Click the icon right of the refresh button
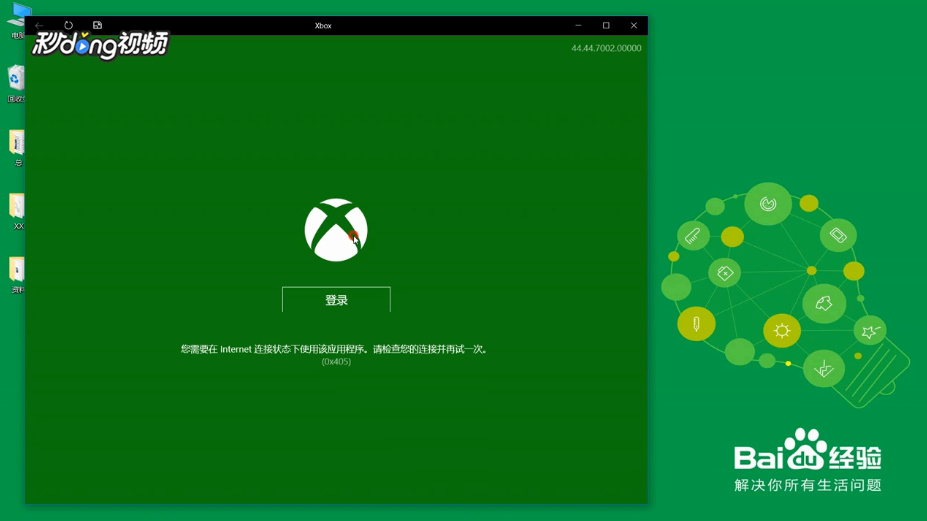This screenshot has width=927, height=521. coord(98,25)
